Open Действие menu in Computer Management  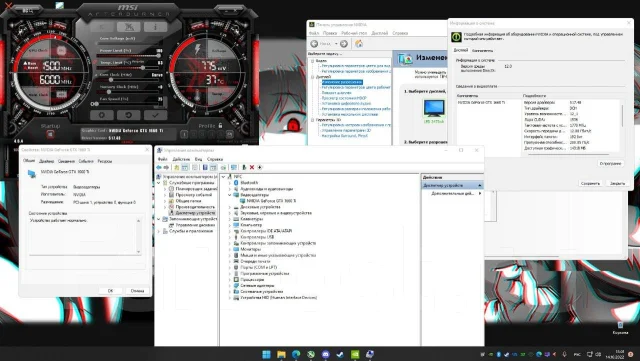coord(181,159)
